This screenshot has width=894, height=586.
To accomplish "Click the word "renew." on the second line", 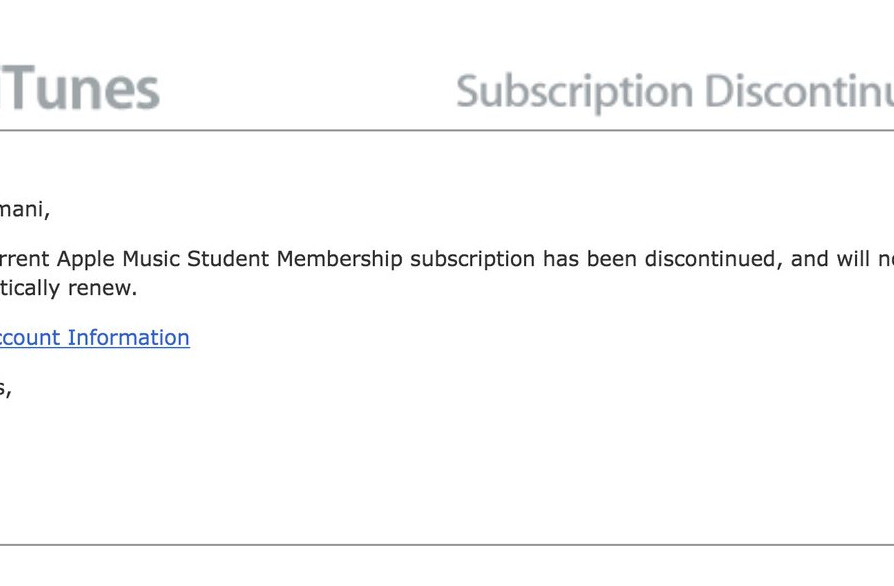I will (102, 288).
